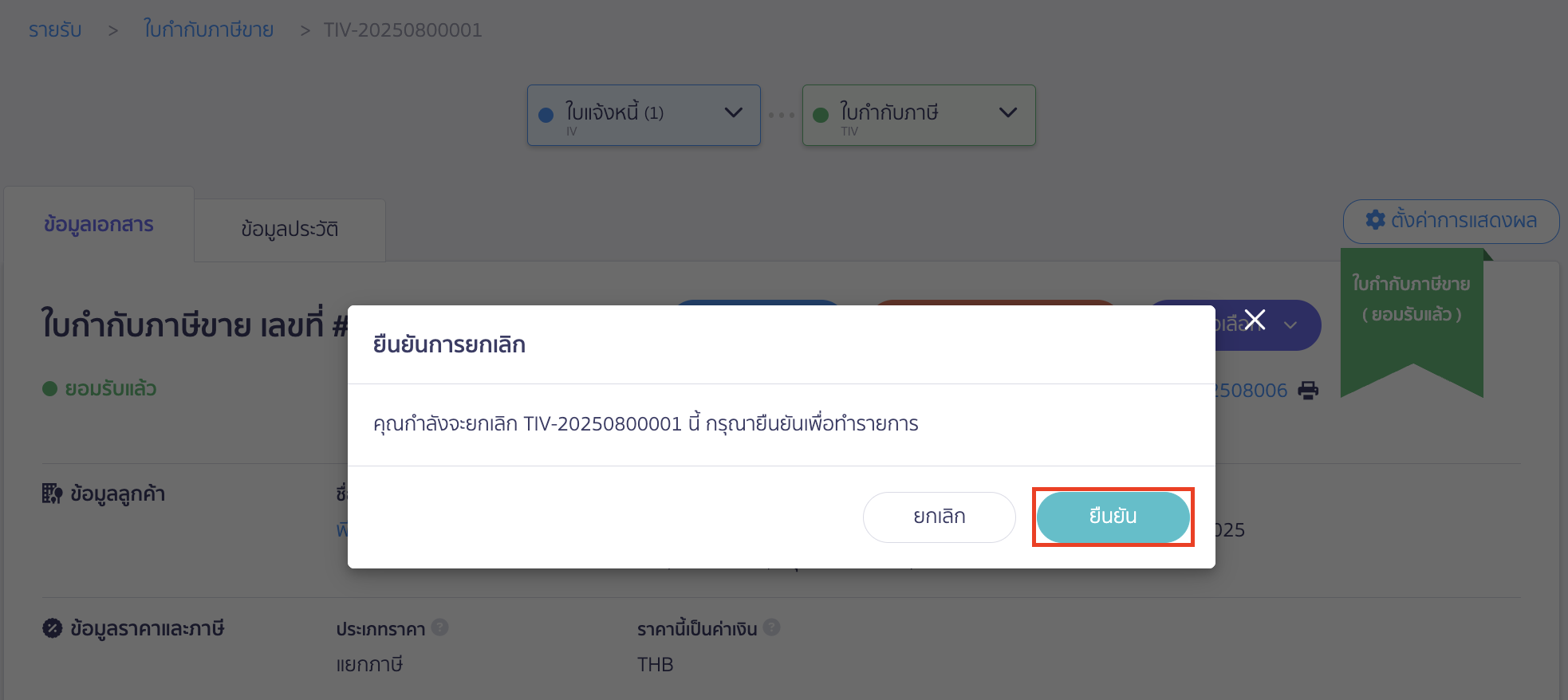Open the ตัวเลือก dropdown menu
This screenshot has height=700, width=1568.
1292,325
